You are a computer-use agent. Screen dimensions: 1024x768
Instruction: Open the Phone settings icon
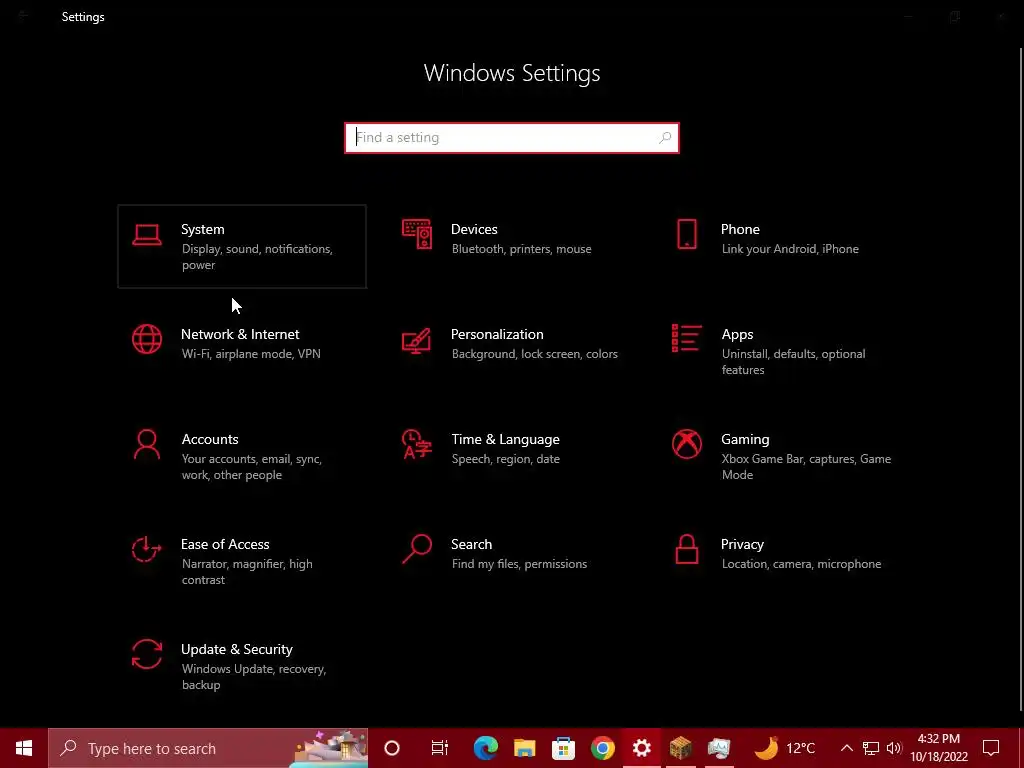point(686,234)
